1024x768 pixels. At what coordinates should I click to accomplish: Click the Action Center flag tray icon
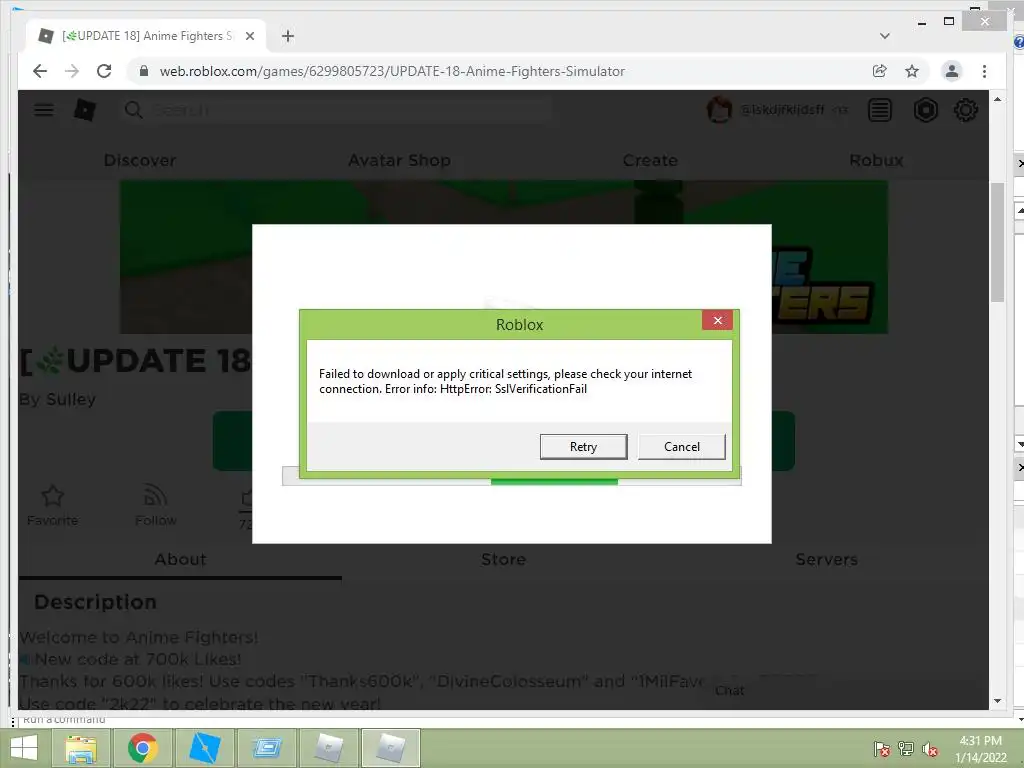point(881,749)
